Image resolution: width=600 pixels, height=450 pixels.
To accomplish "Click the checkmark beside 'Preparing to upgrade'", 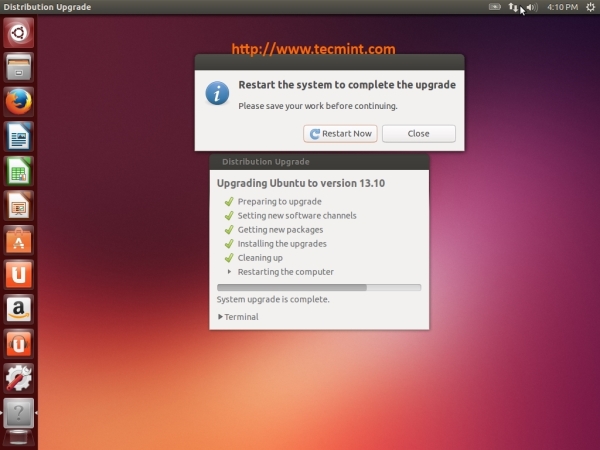I will [x=229, y=202].
